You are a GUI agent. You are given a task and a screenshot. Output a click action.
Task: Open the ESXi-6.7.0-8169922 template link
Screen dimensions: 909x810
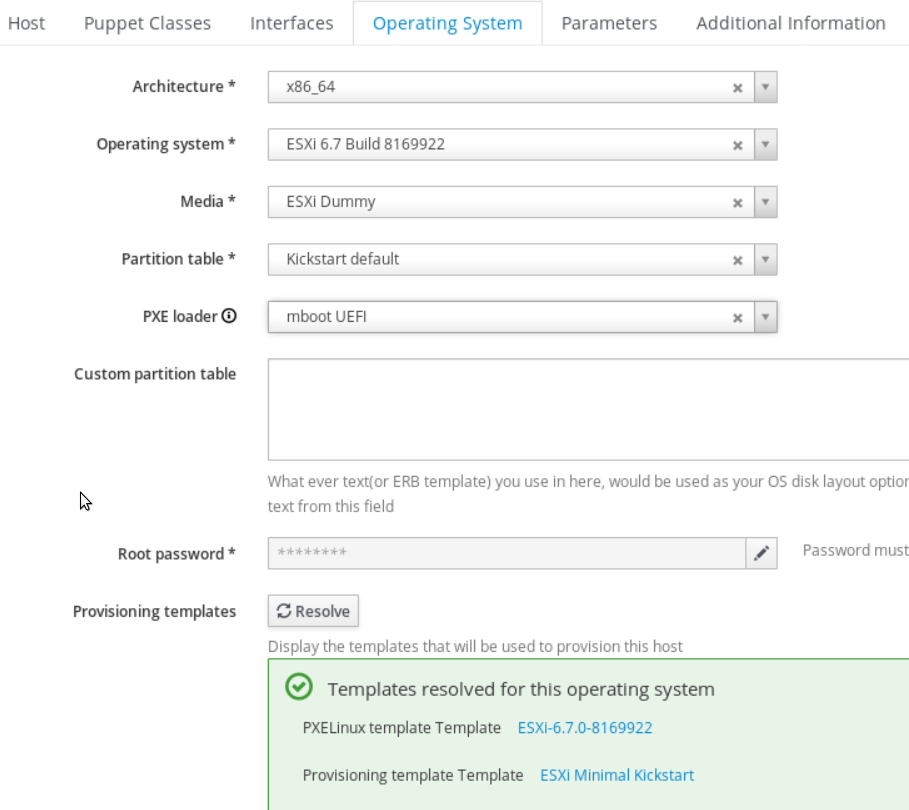point(584,728)
